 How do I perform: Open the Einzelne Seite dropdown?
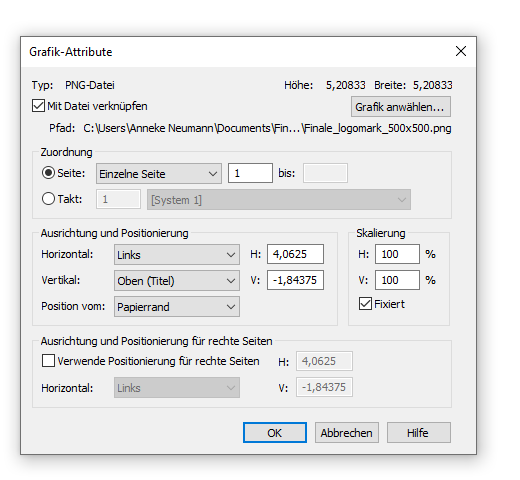(x=159, y=173)
